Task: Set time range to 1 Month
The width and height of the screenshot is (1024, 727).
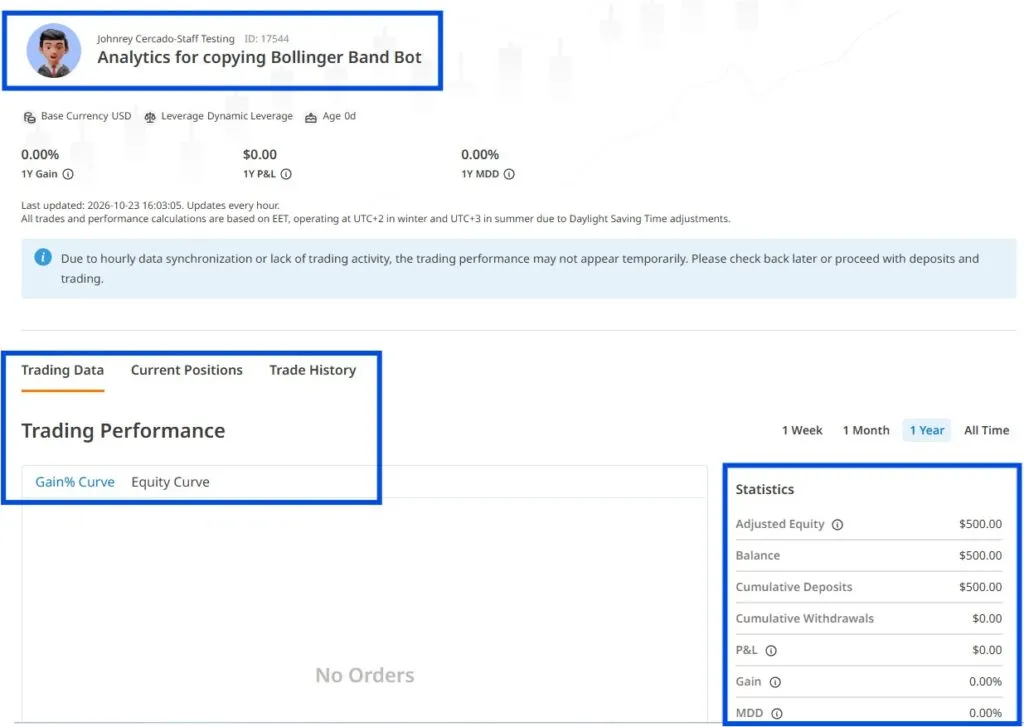Action: 866,430
